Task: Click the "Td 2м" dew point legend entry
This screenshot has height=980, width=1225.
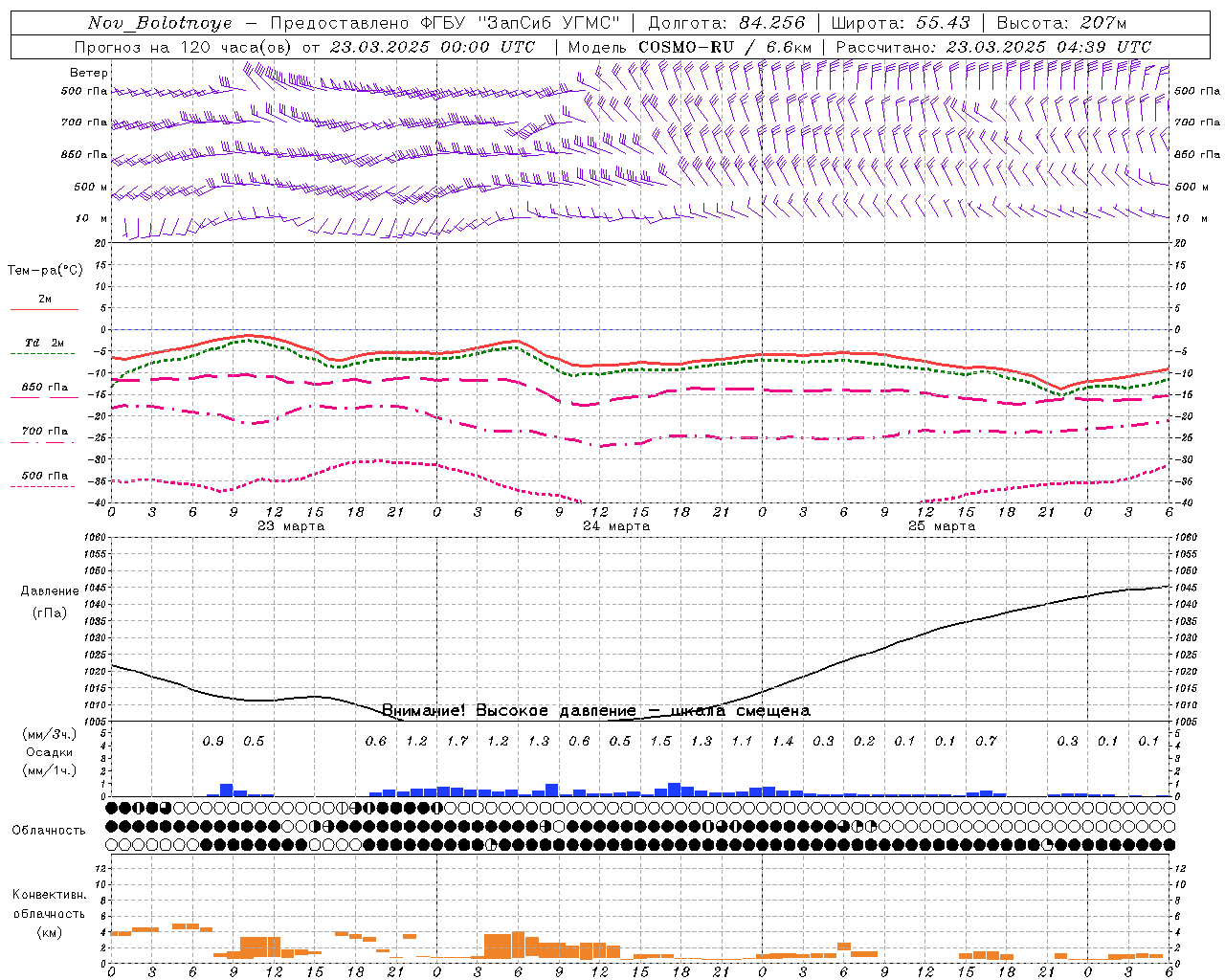Action: pos(45,343)
